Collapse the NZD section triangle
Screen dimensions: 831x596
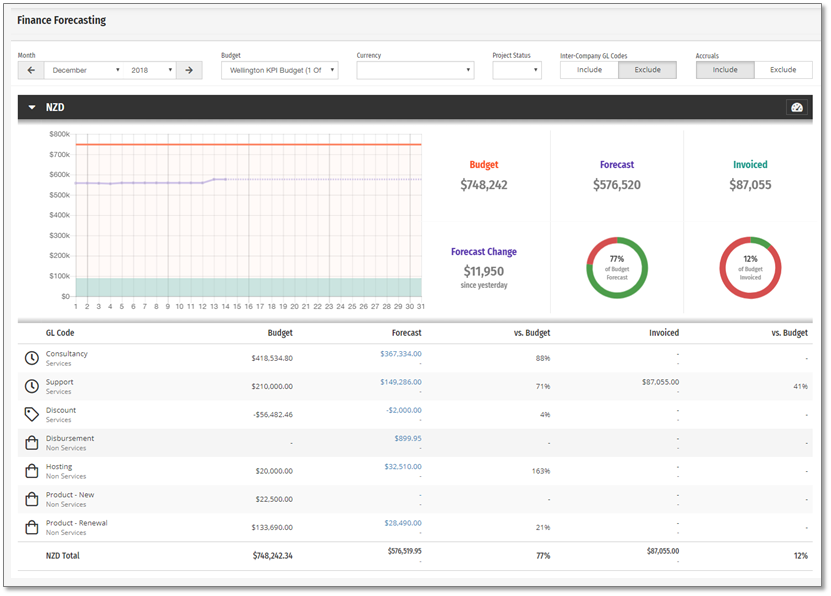coord(32,108)
